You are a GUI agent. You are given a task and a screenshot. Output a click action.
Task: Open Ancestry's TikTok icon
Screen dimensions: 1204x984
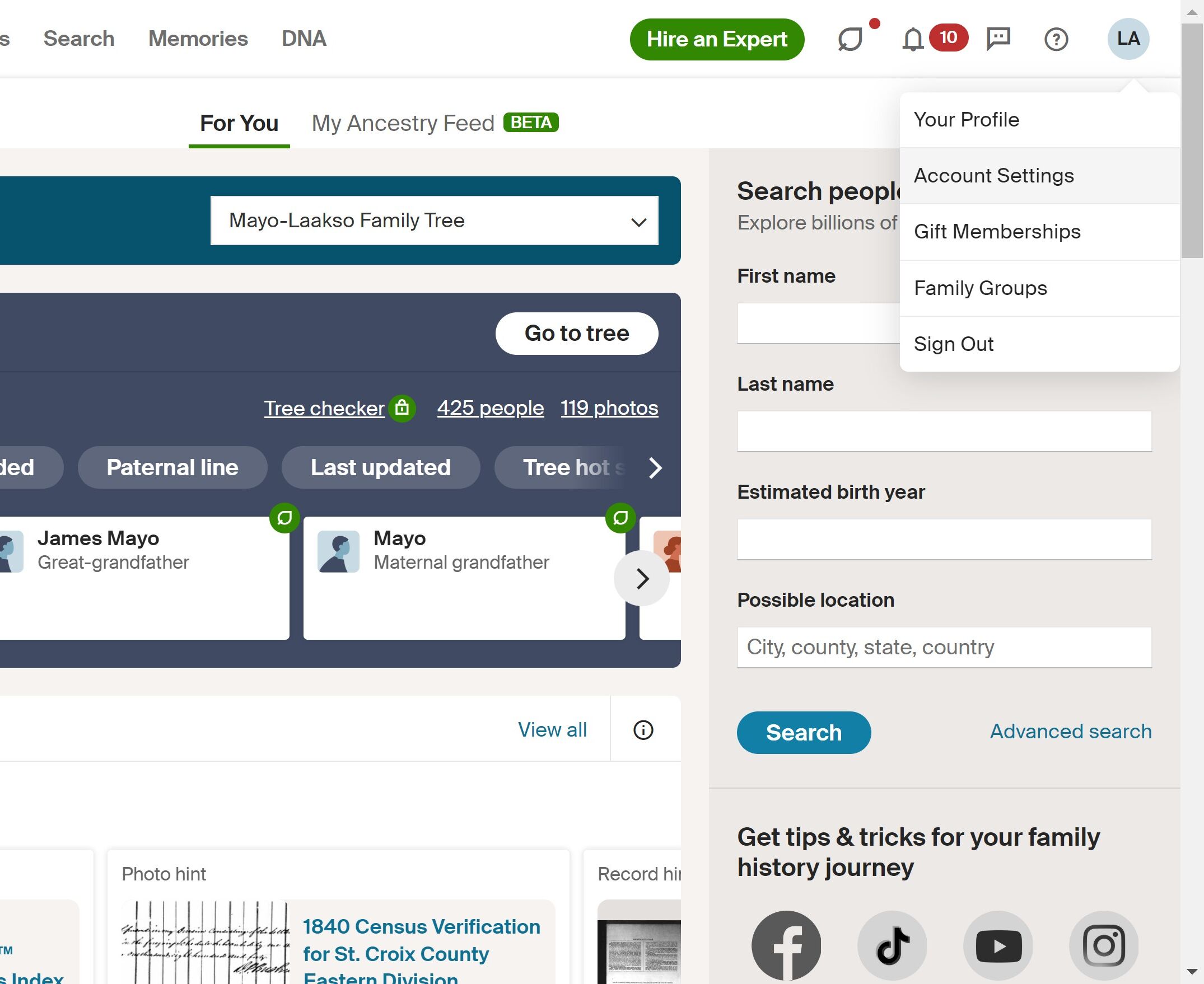click(892, 943)
